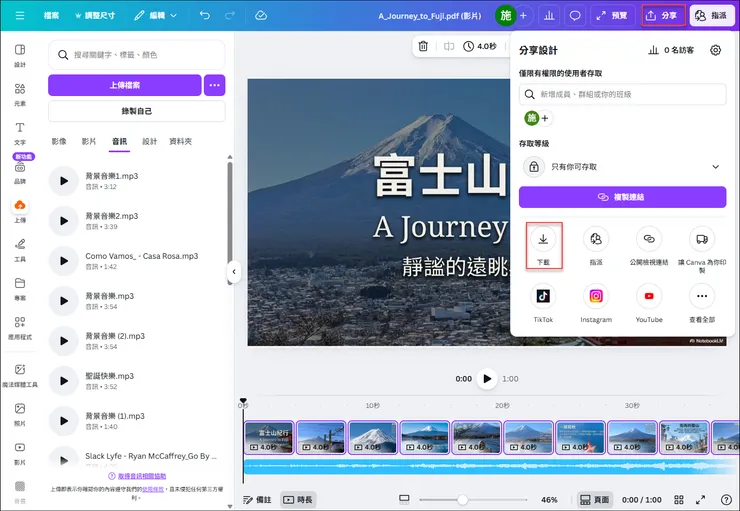Click the 上傳檔案 upload files button
Screen dimensions: 740x511
pyautogui.click(x=125, y=85)
